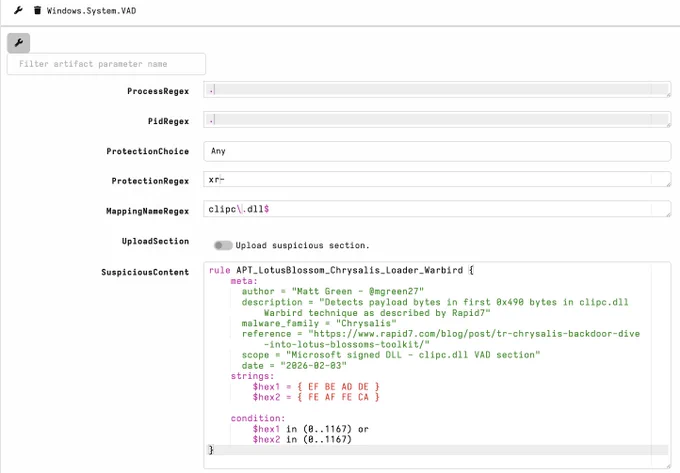680x473 pixels.
Task: Place cursor on the $hex1 string definition line
Action: (316, 386)
